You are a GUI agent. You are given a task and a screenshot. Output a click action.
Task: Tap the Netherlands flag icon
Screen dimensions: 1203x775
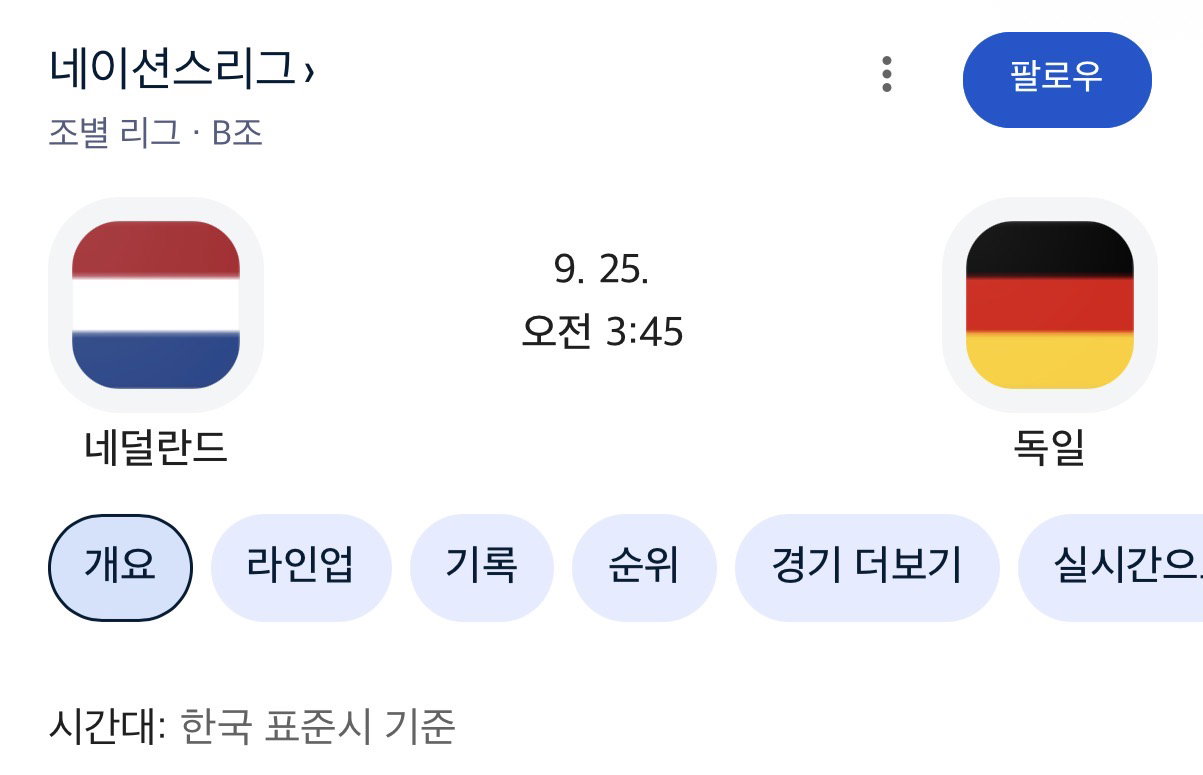pos(156,305)
